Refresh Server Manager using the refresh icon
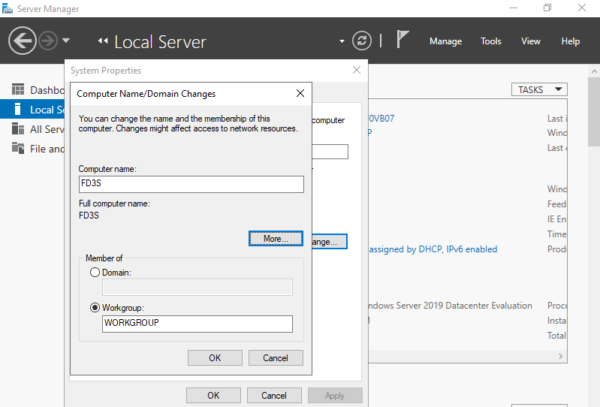 [x=362, y=41]
